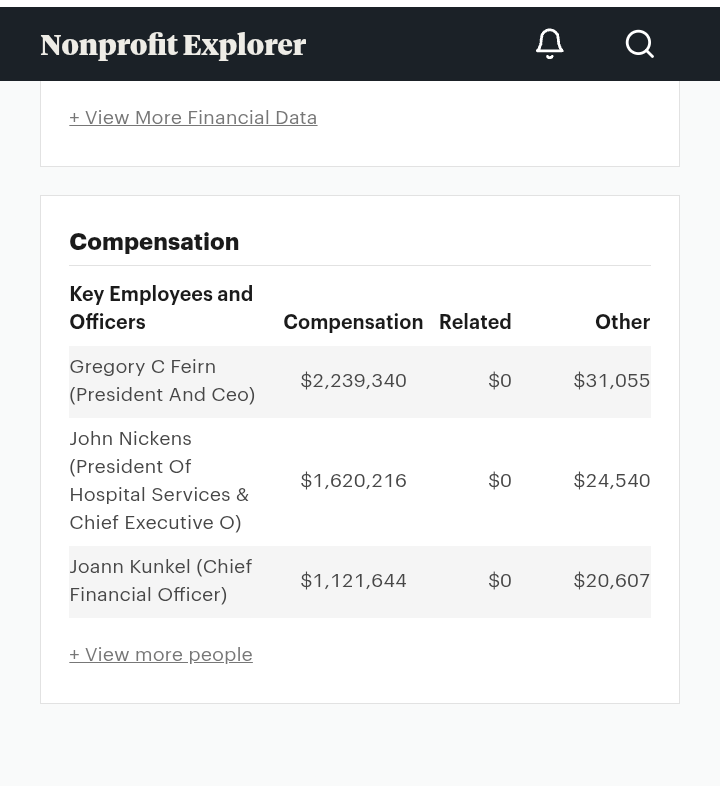Click the notifications bell icon
Image resolution: width=720 pixels, height=786 pixels.
click(549, 44)
